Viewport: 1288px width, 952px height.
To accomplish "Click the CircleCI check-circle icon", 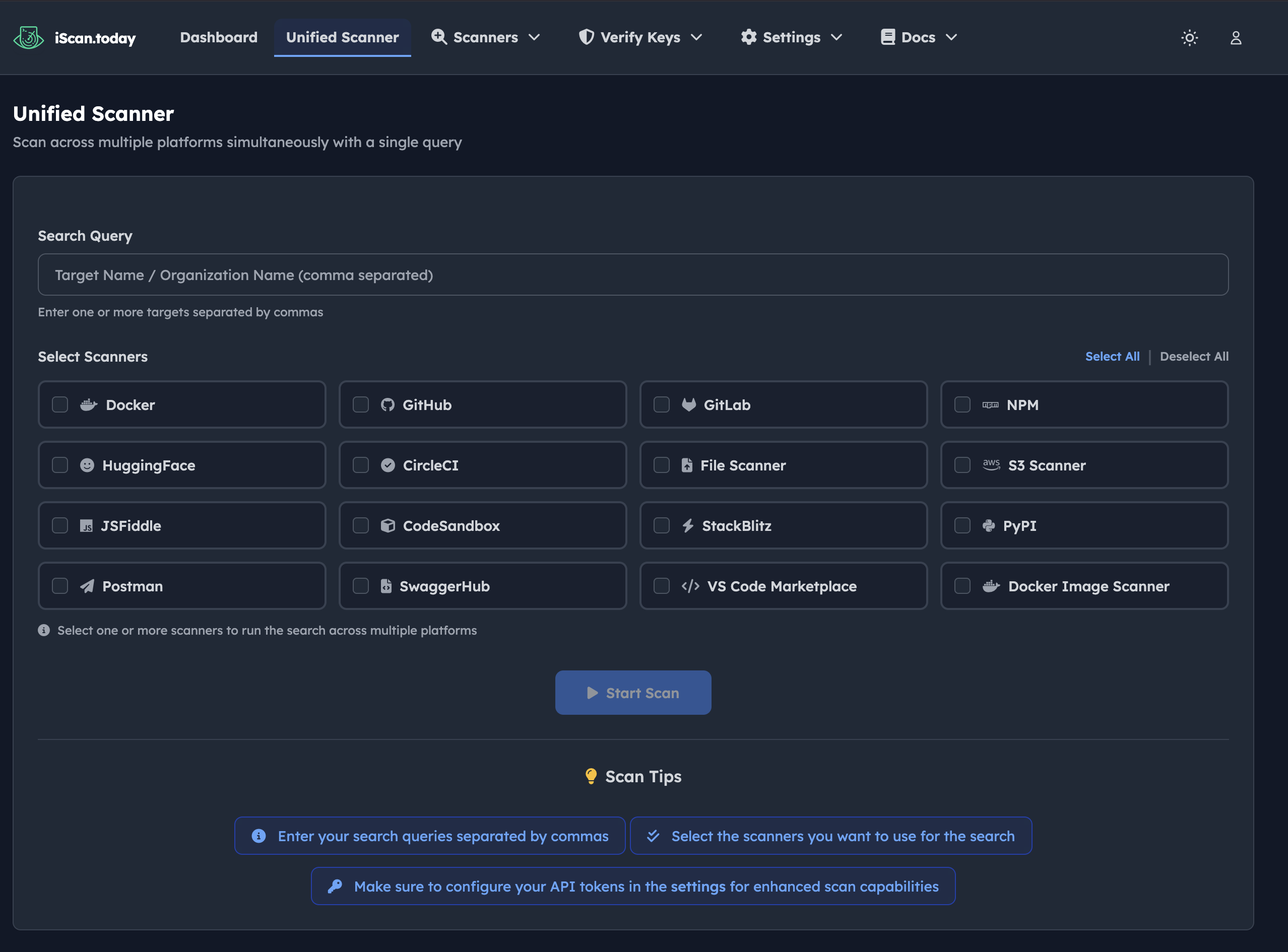I will point(388,465).
